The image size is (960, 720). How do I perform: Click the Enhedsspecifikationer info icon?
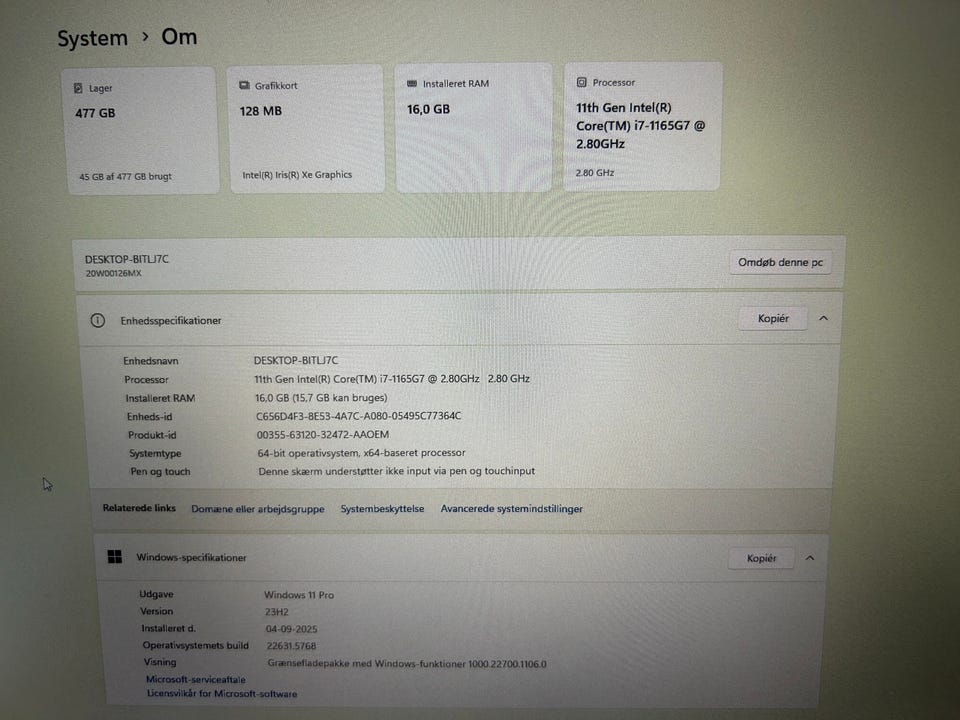(97, 320)
